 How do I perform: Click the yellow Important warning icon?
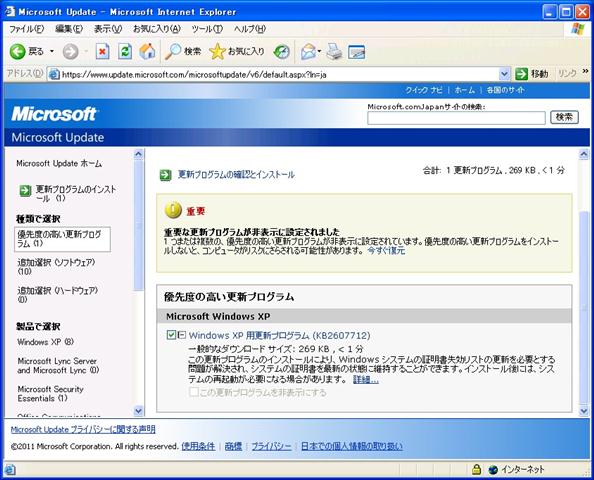click(x=174, y=210)
